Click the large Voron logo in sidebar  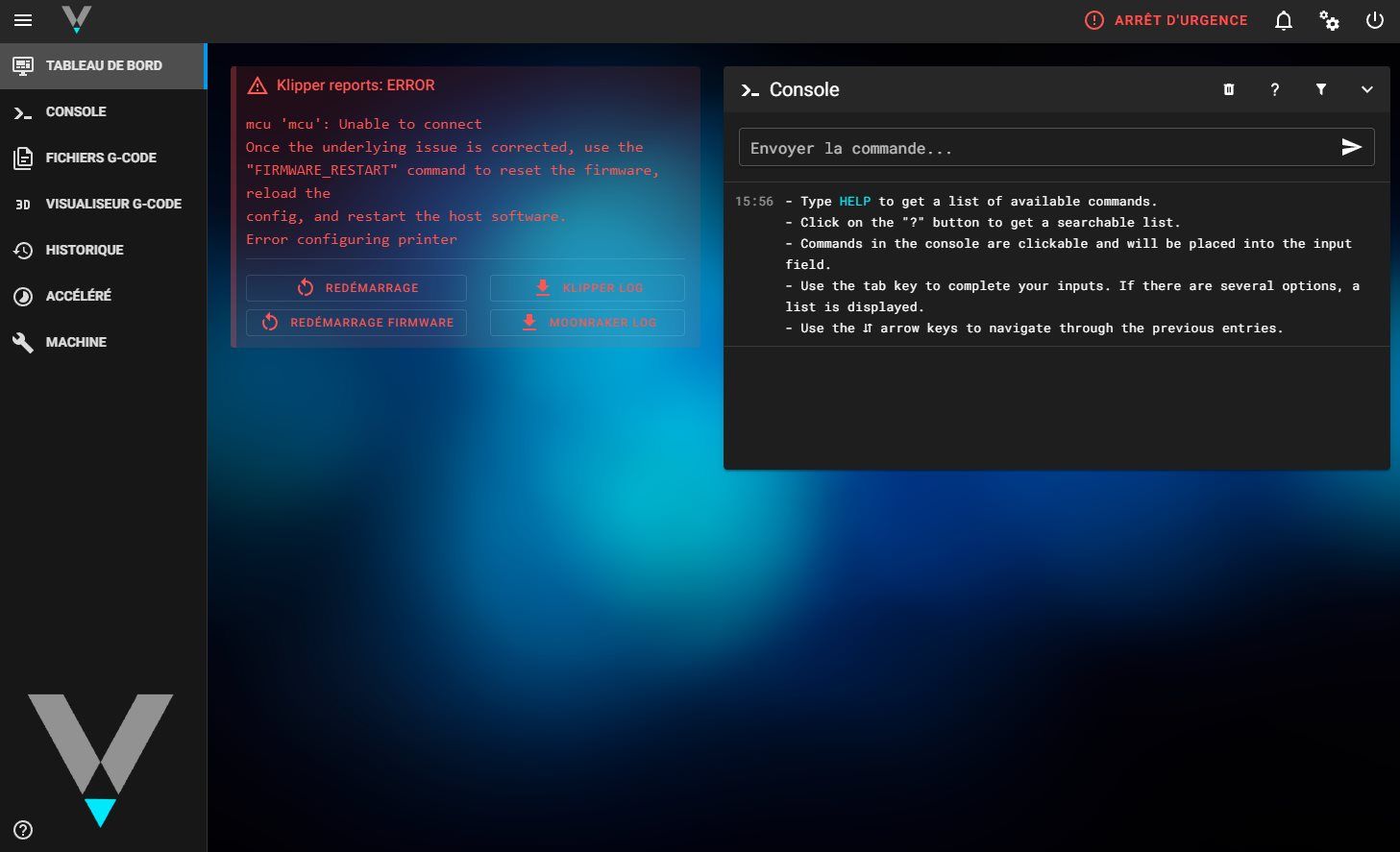101,761
